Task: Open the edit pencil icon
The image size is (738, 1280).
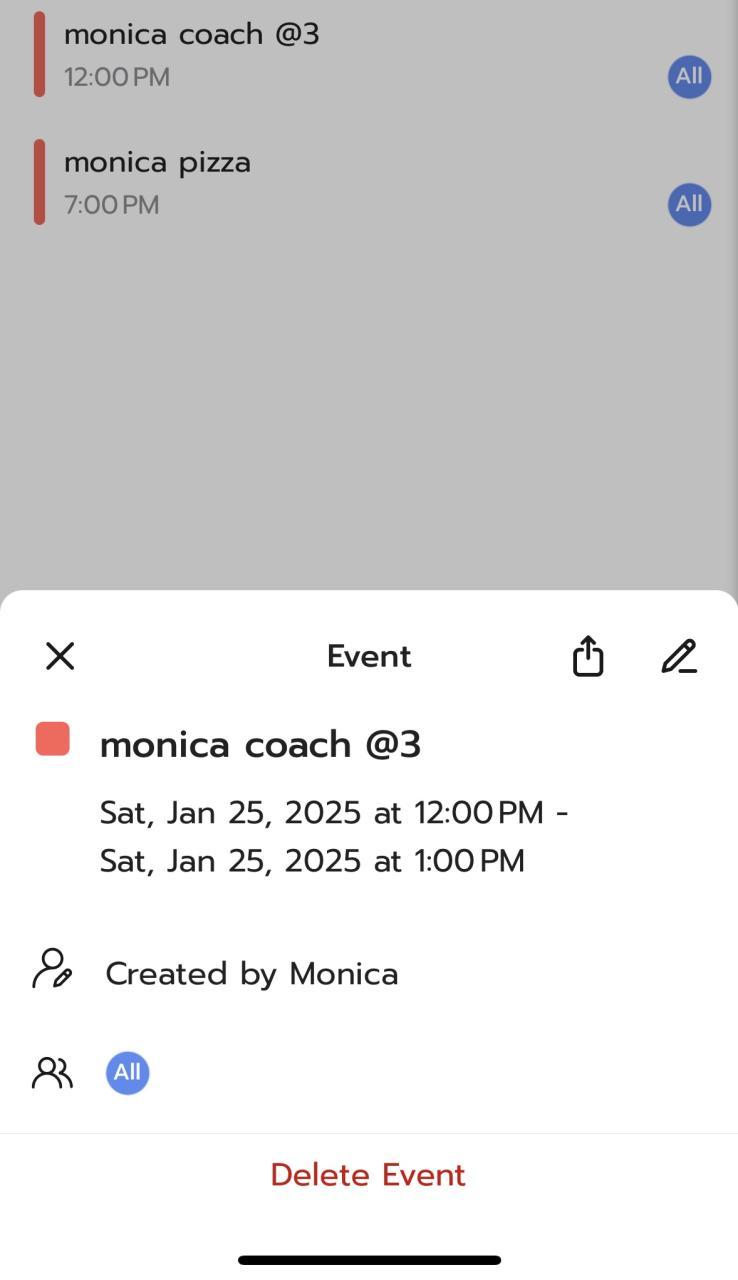Action: pos(679,656)
